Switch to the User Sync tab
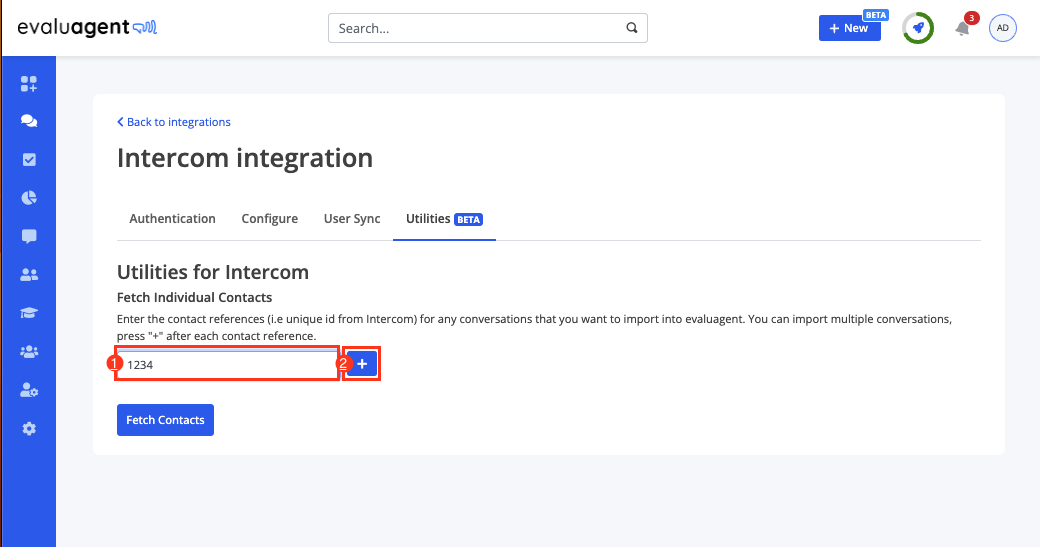This screenshot has width=1040, height=547. (x=352, y=219)
